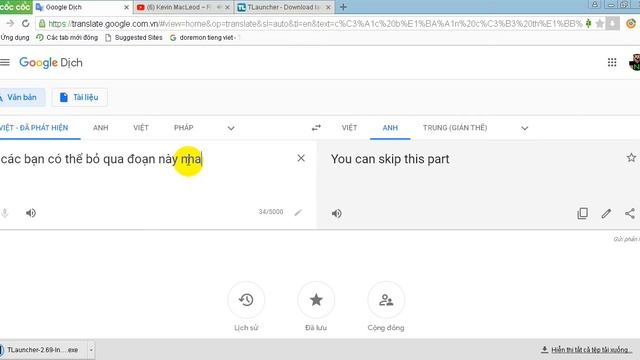Bookmark this page with the star
The width and height of the screenshot is (640, 360).
tap(600, 24)
